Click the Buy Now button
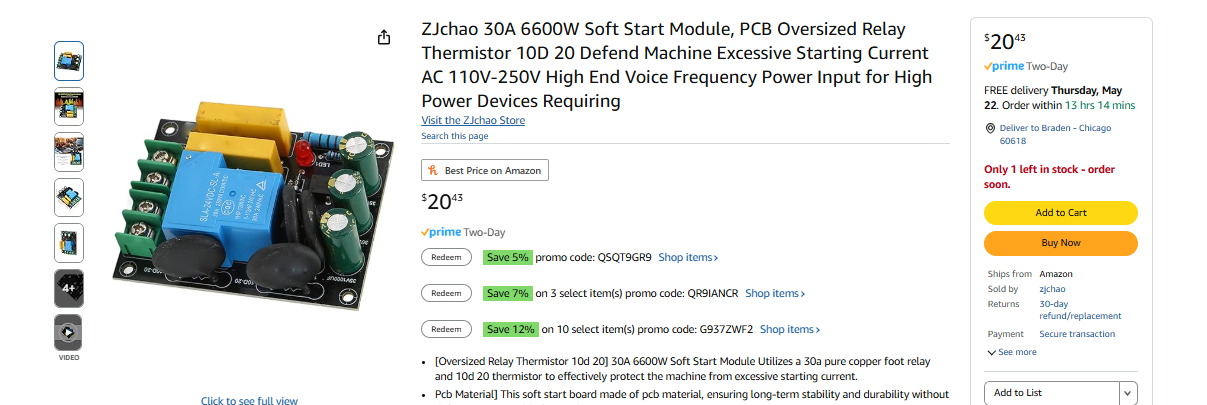 (1061, 243)
